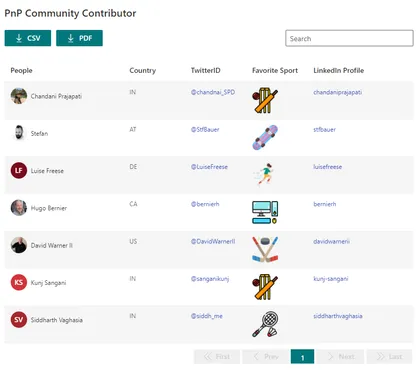Image resolution: width=420 pixels, height=370 pixels.
Task: Click the name Luise Freese
Action: (x=47, y=171)
